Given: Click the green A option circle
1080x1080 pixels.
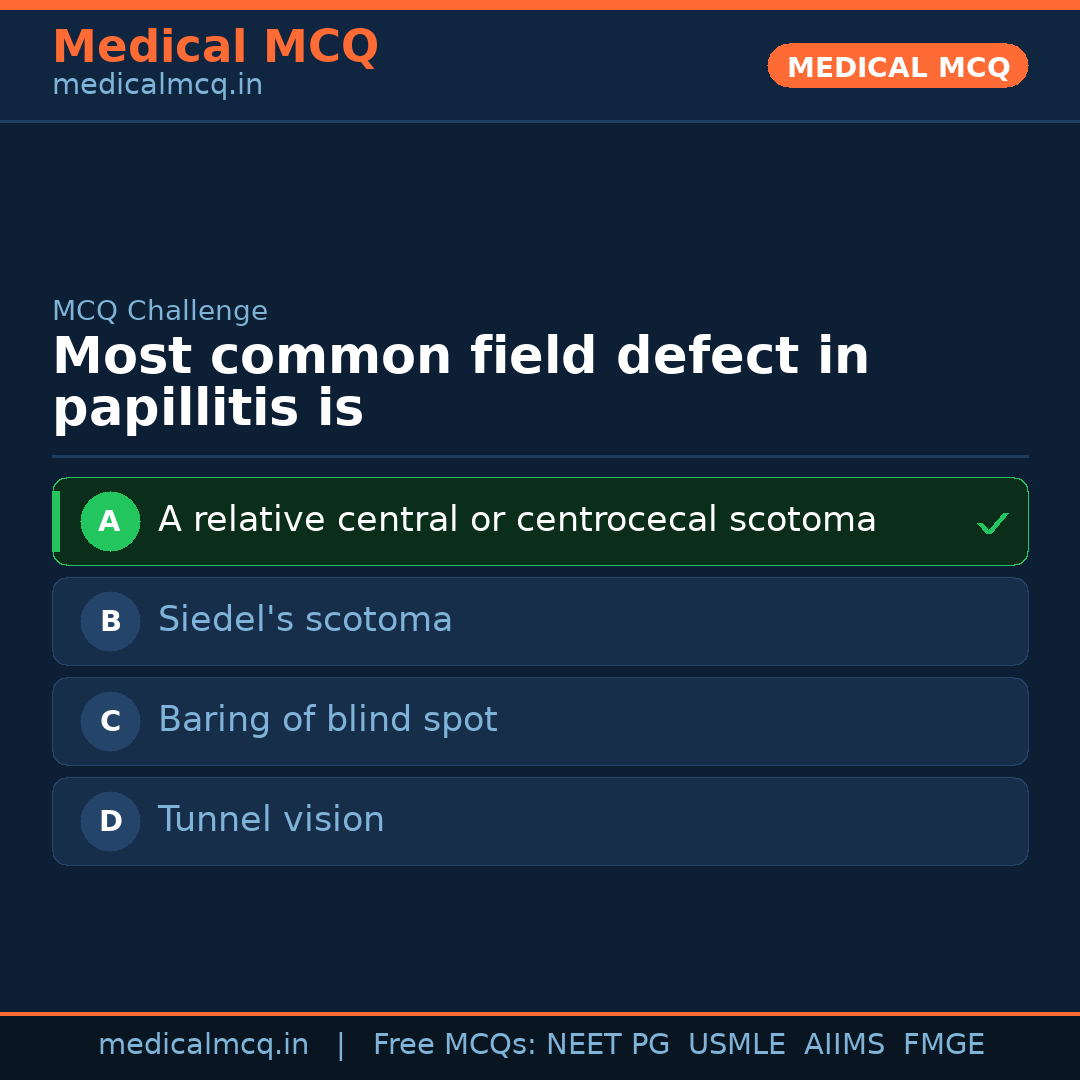Looking at the screenshot, I should click(x=110, y=521).
